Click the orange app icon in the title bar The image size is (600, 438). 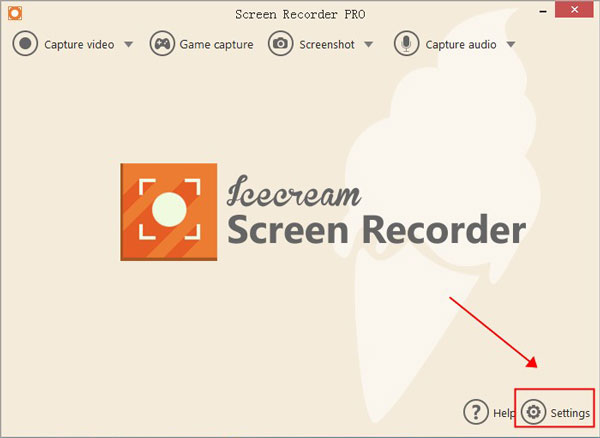[x=15, y=13]
